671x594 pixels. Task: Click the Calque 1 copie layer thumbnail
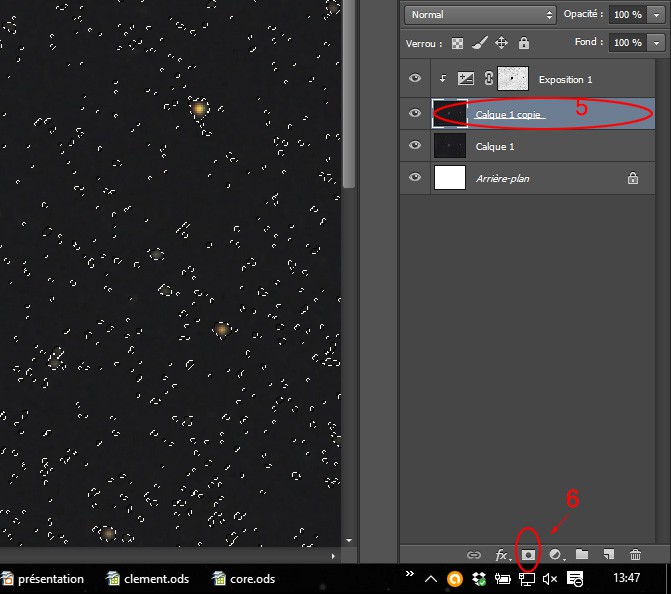[x=450, y=113]
